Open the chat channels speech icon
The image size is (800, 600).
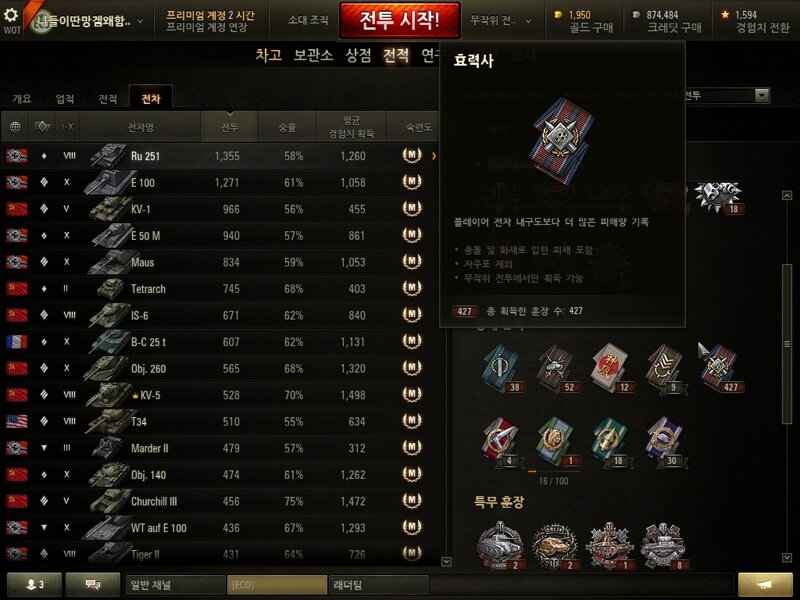click(x=93, y=585)
